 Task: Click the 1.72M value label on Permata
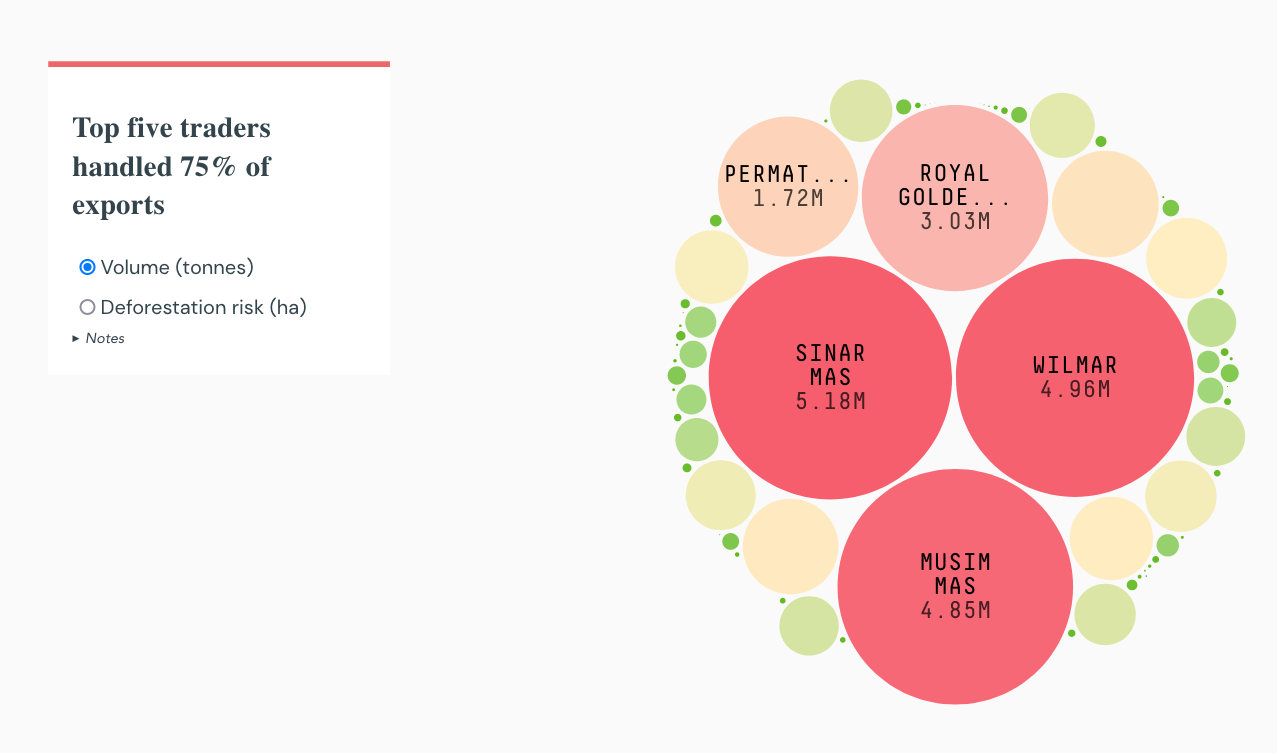[787, 199]
